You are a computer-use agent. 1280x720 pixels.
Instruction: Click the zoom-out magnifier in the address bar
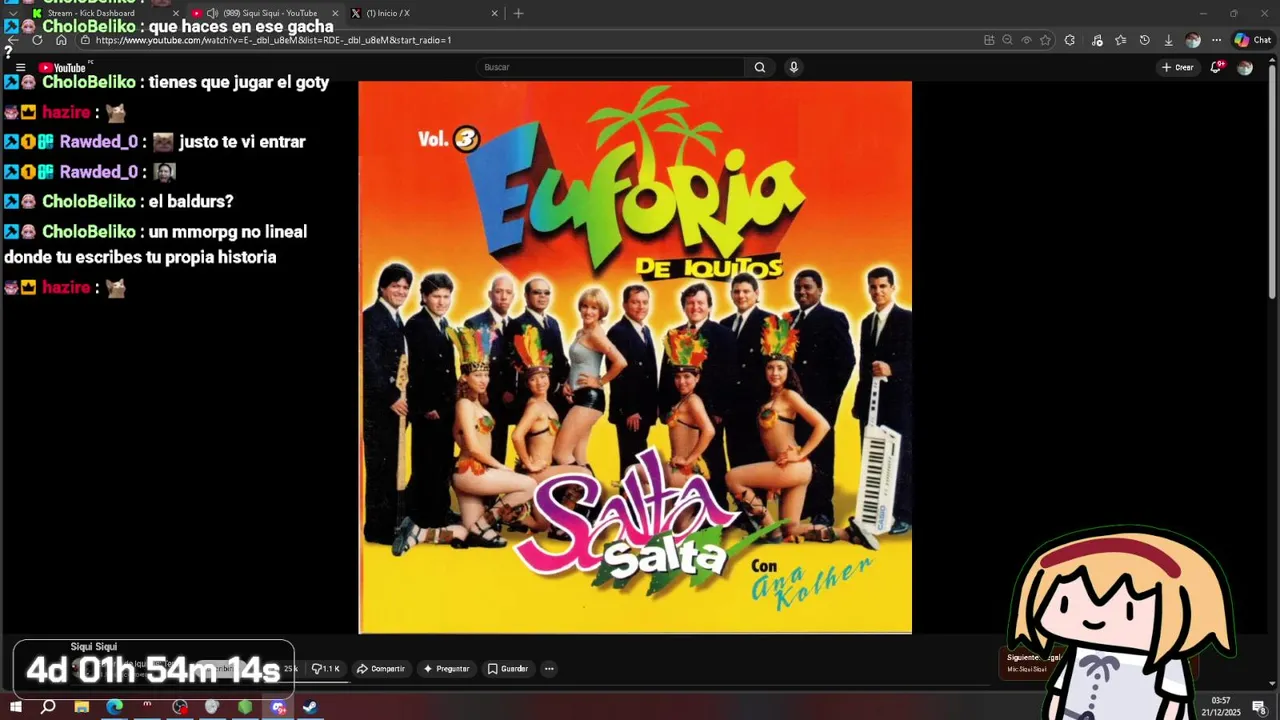(x=1008, y=40)
